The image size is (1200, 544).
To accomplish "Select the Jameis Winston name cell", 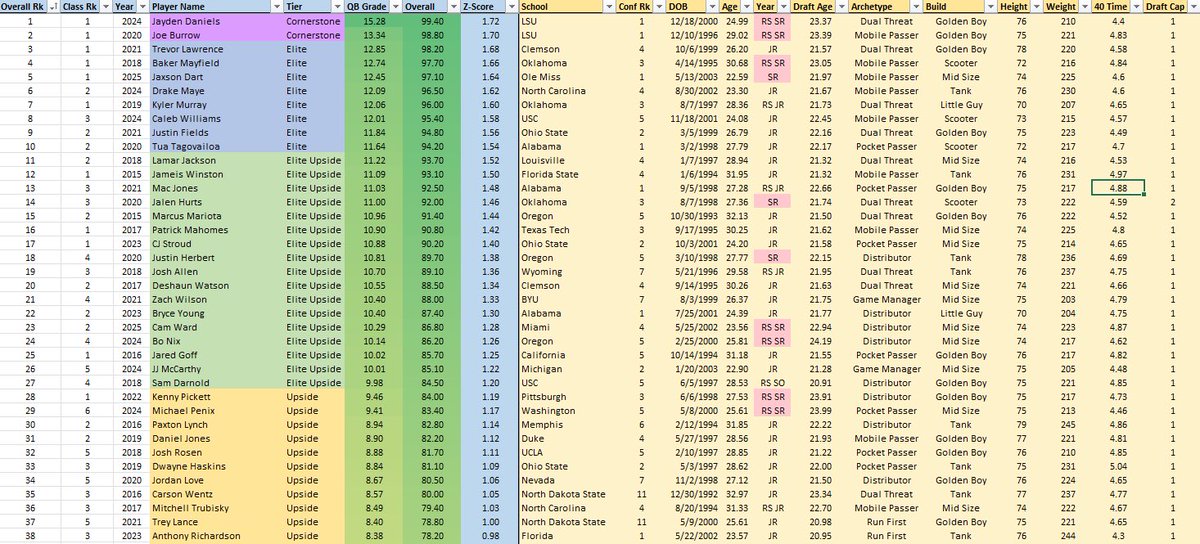I will (215, 173).
